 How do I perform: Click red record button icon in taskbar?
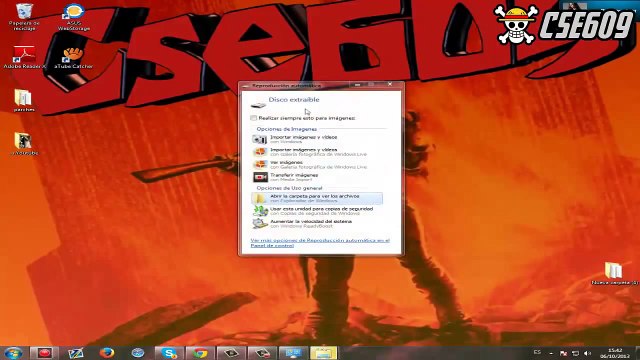tap(45, 353)
